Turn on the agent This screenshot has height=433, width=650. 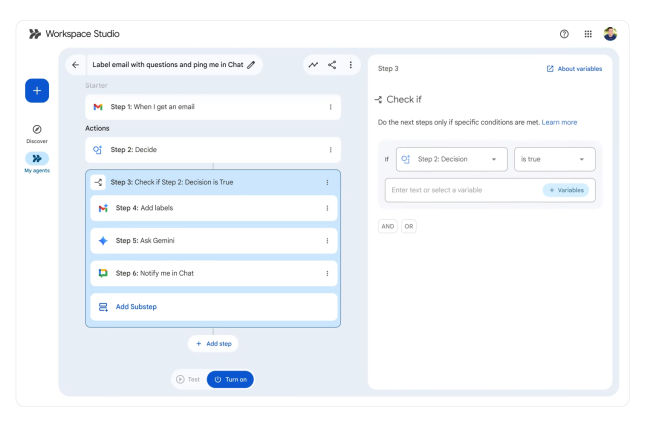pyautogui.click(x=229, y=379)
